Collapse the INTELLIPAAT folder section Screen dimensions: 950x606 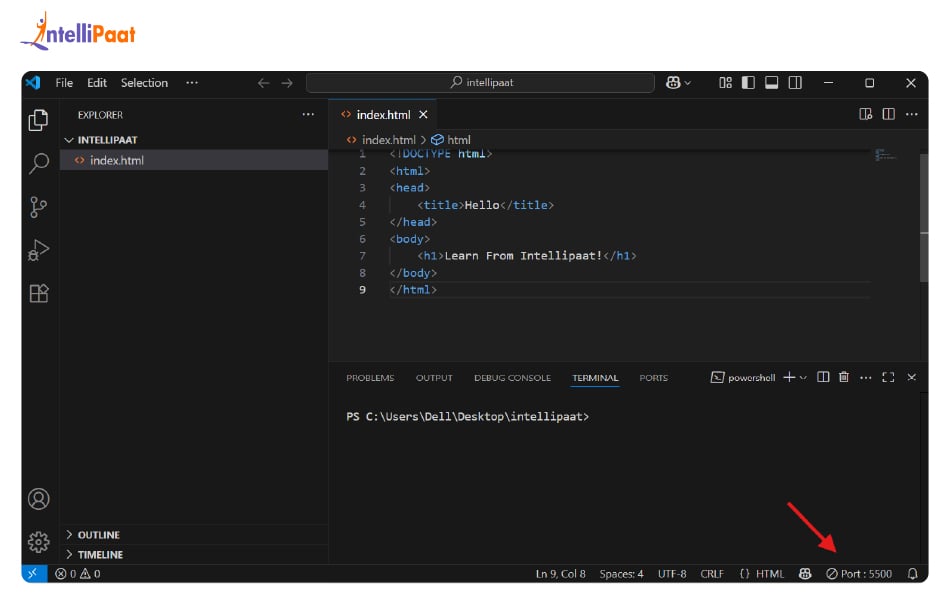pyautogui.click(x=194, y=140)
